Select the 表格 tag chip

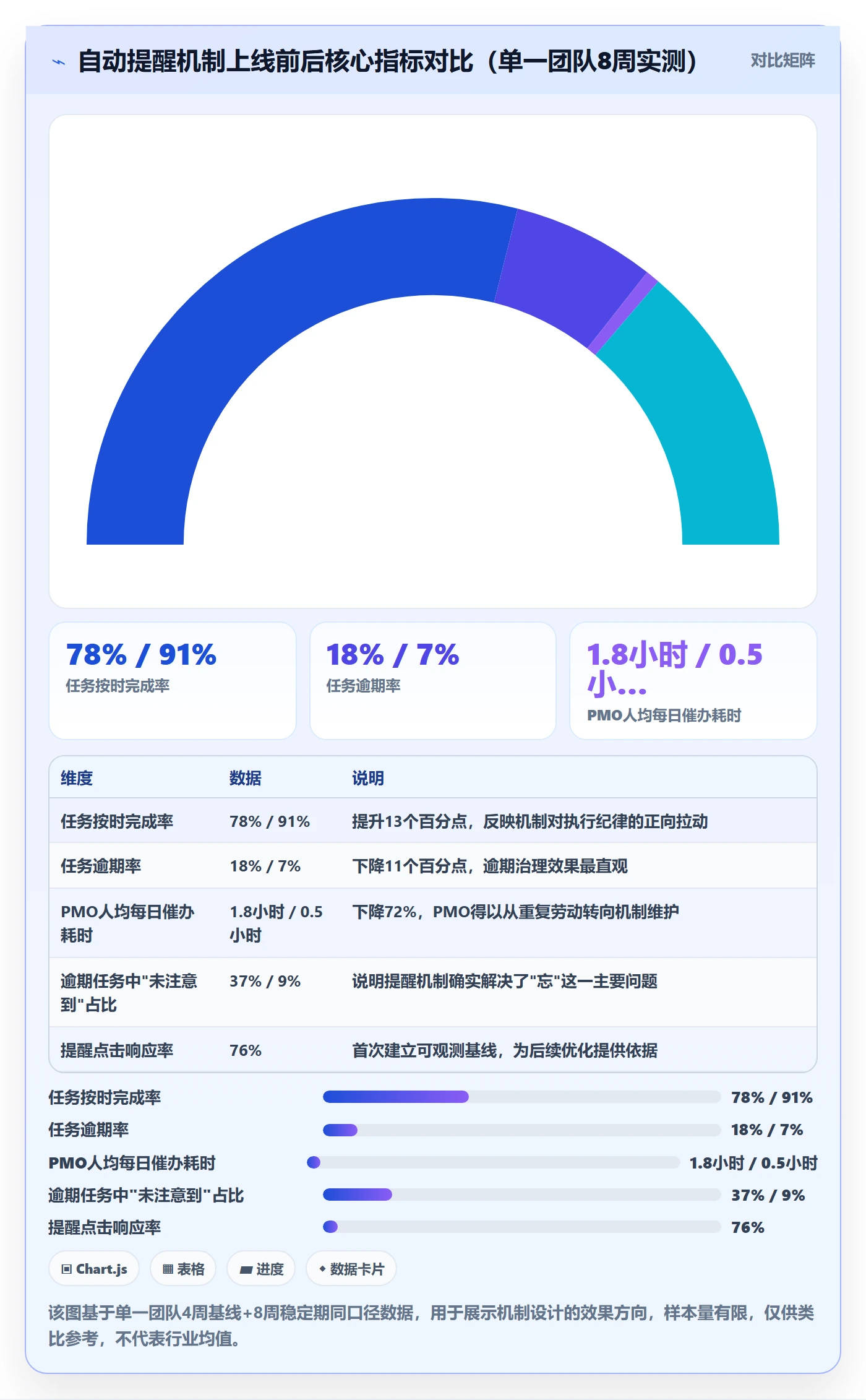183,1269
